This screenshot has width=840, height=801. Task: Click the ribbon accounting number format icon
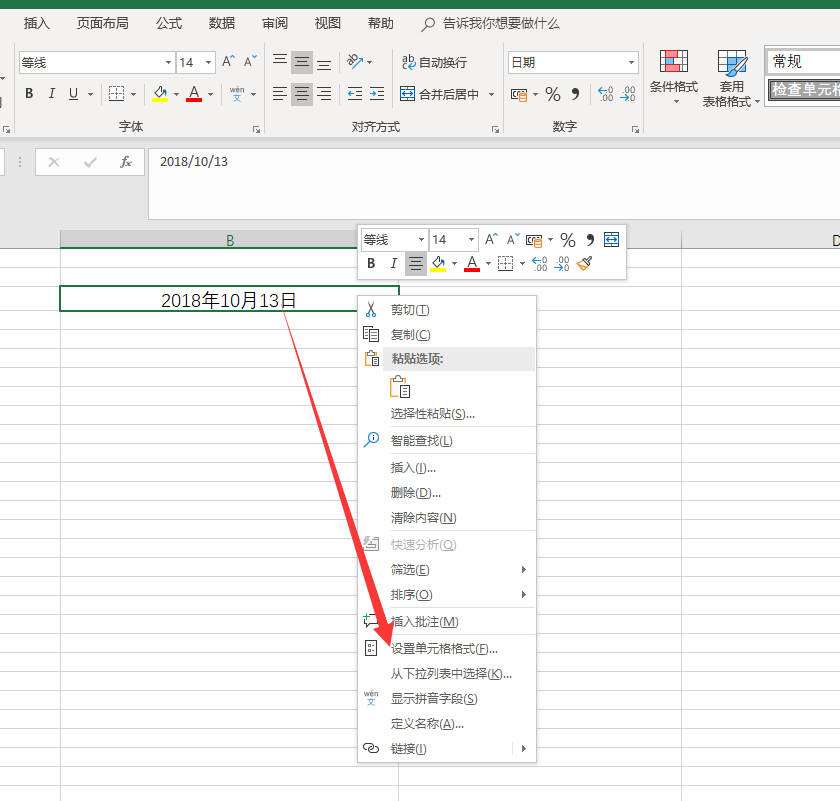tap(519, 95)
